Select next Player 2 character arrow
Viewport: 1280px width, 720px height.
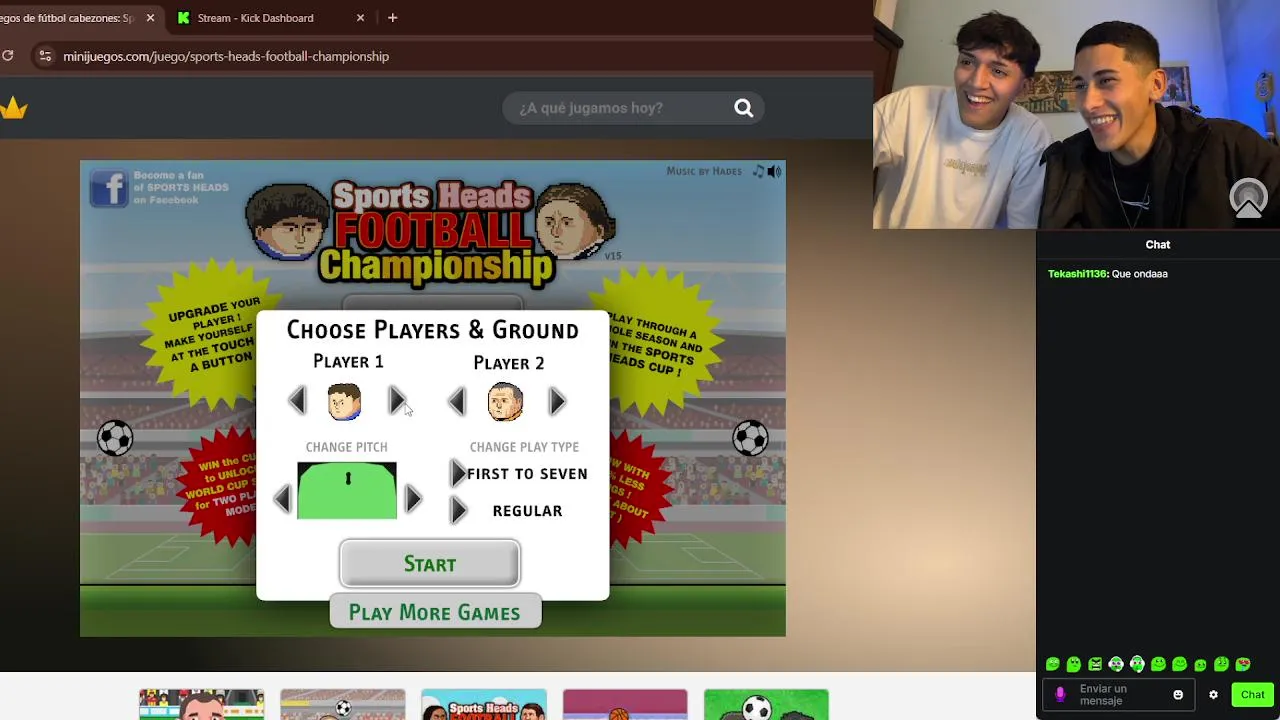[557, 402]
